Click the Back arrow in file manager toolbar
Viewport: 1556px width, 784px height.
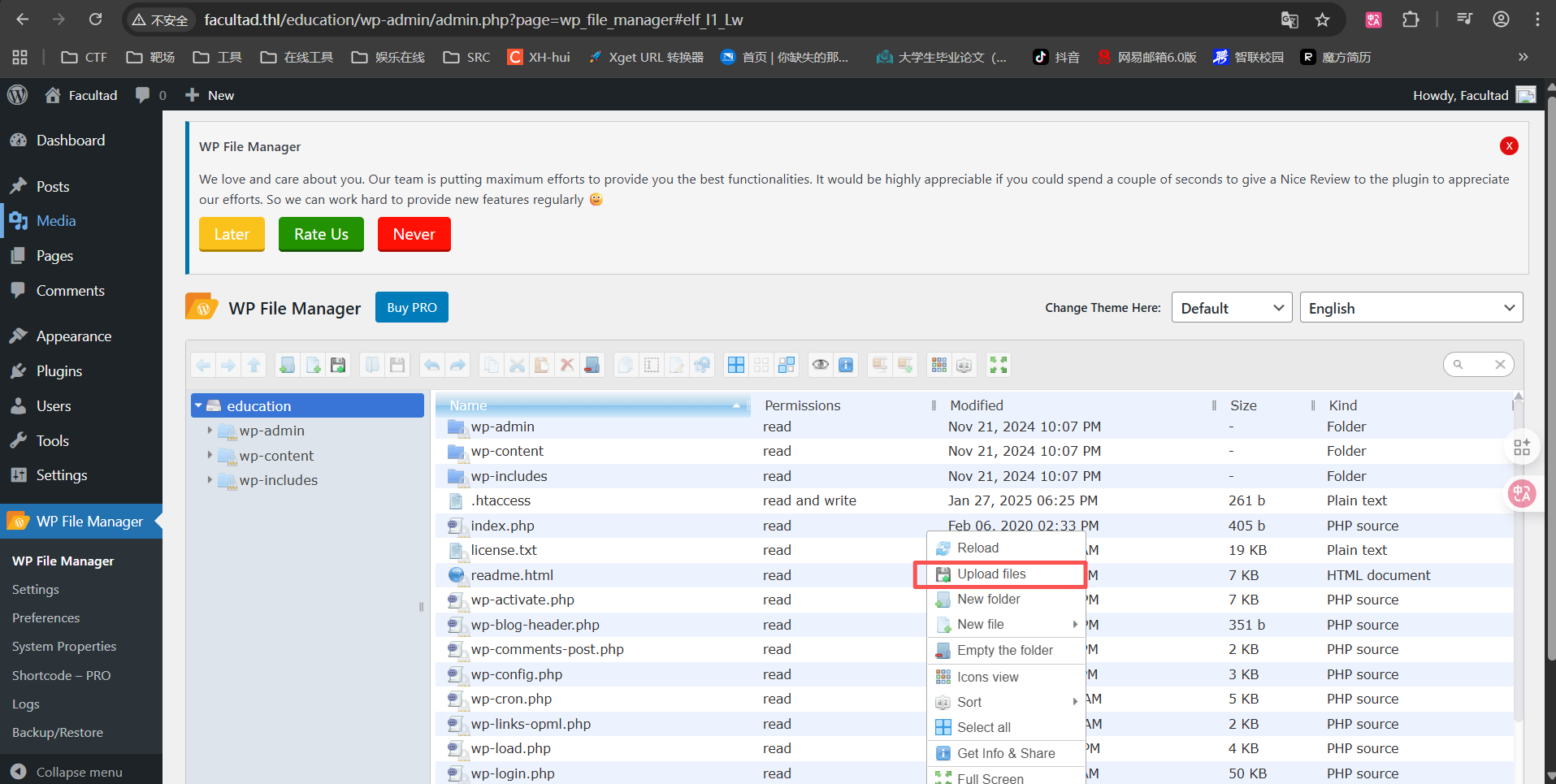click(x=204, y=366)
